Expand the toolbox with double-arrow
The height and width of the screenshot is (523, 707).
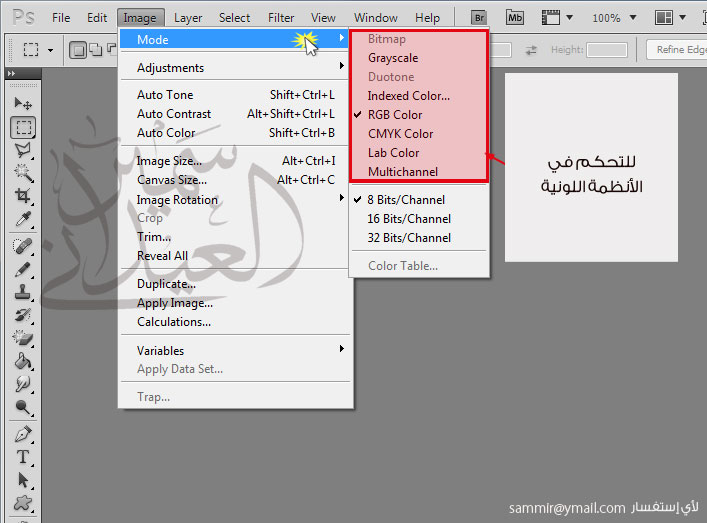(x=11, y=73)
